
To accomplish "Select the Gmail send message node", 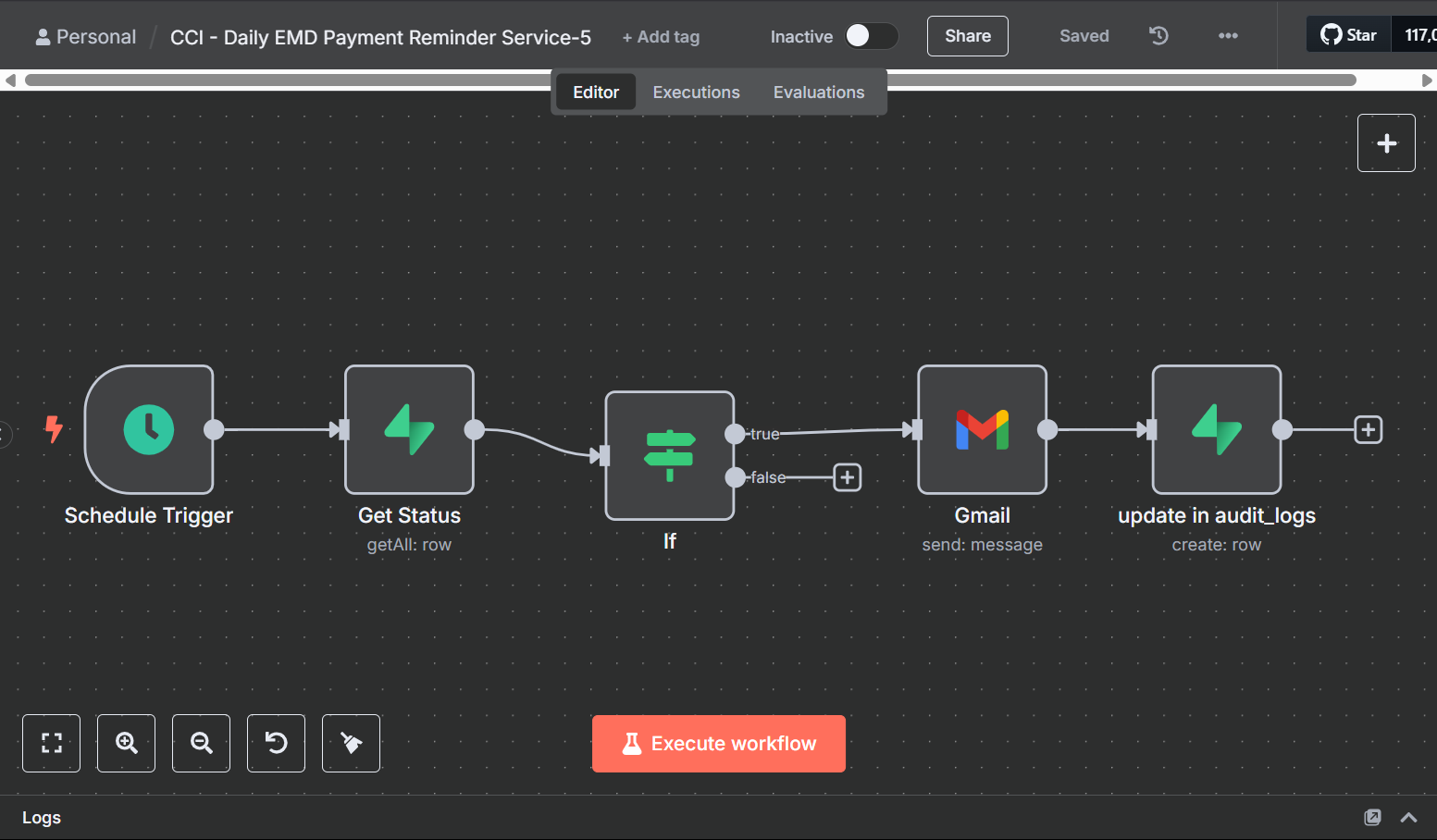I will point(982,429).
